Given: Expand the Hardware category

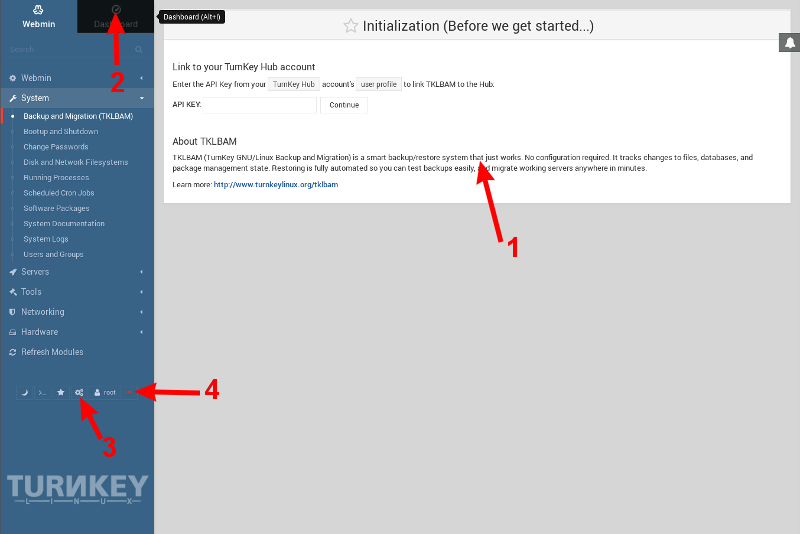Looking at the screenshot, I should 76,332.
